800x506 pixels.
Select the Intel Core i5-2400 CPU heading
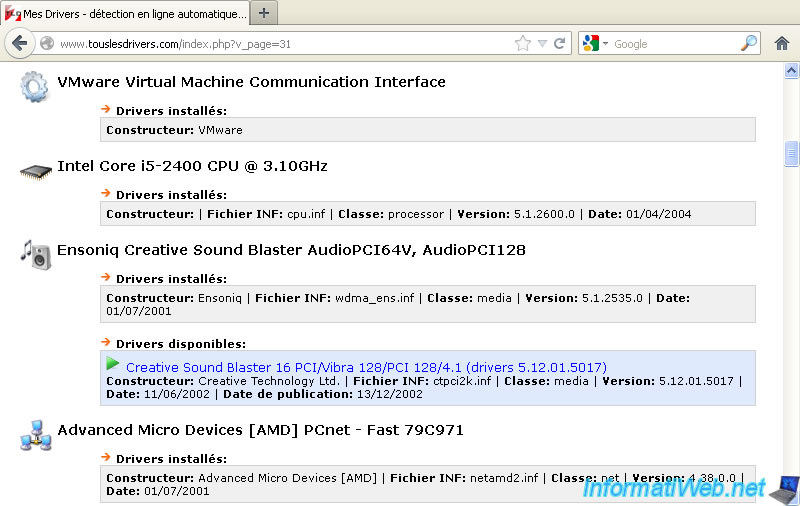pyautogui.click(x=192, y=166)
